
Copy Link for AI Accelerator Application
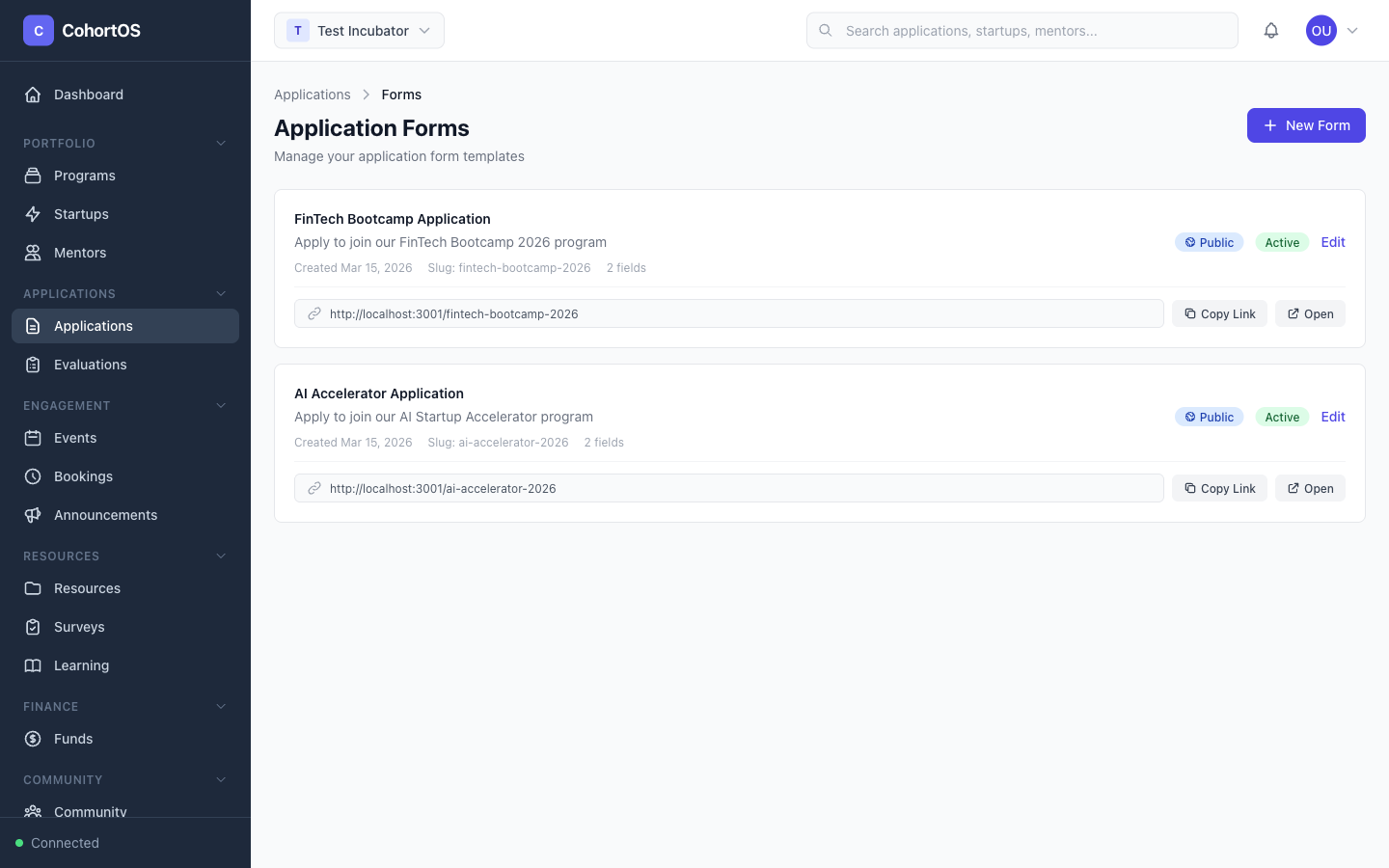pos(1219,488)
